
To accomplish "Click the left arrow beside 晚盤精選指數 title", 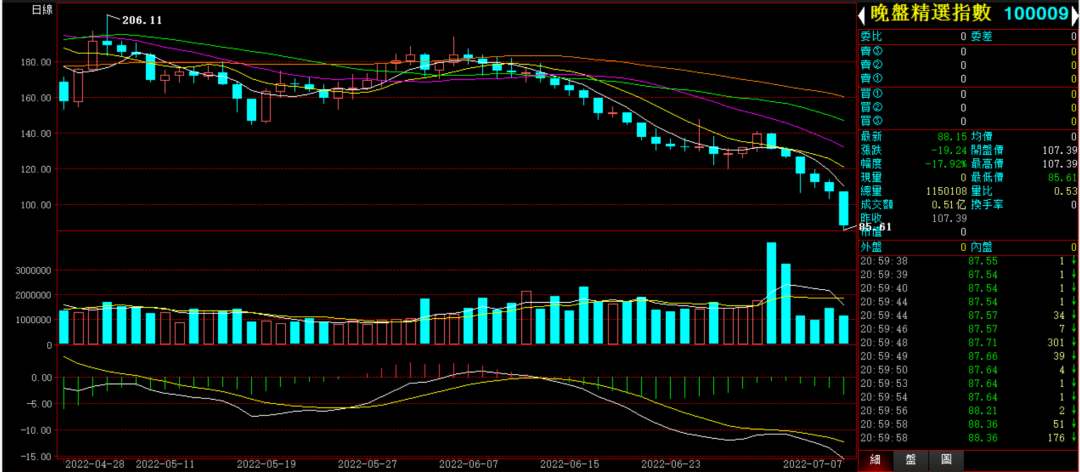I will (x=862, y=16).
